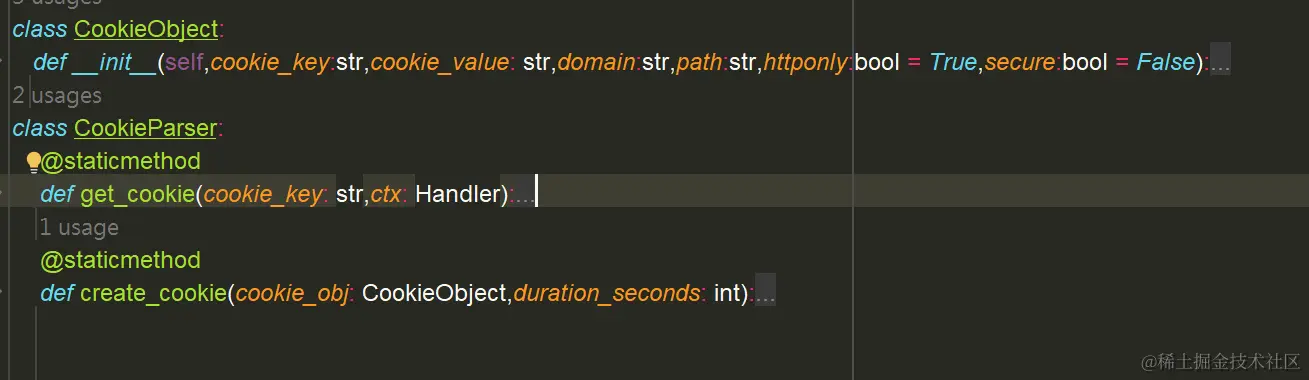Viewport: 1309px width, 380px height.
Task: Click the True default value
Action: point(952,62)
